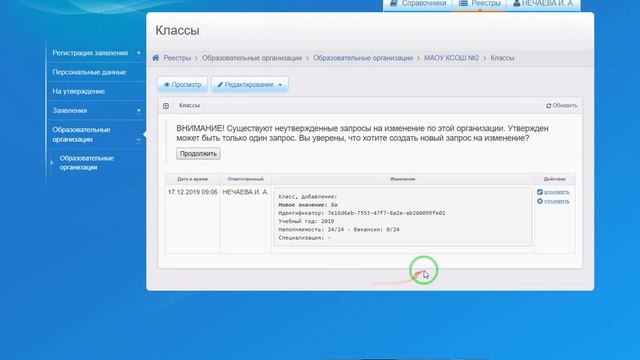Open the Справочники tab in top navigation
This screenshot has width=640, height=360.
tap(418, 4)
